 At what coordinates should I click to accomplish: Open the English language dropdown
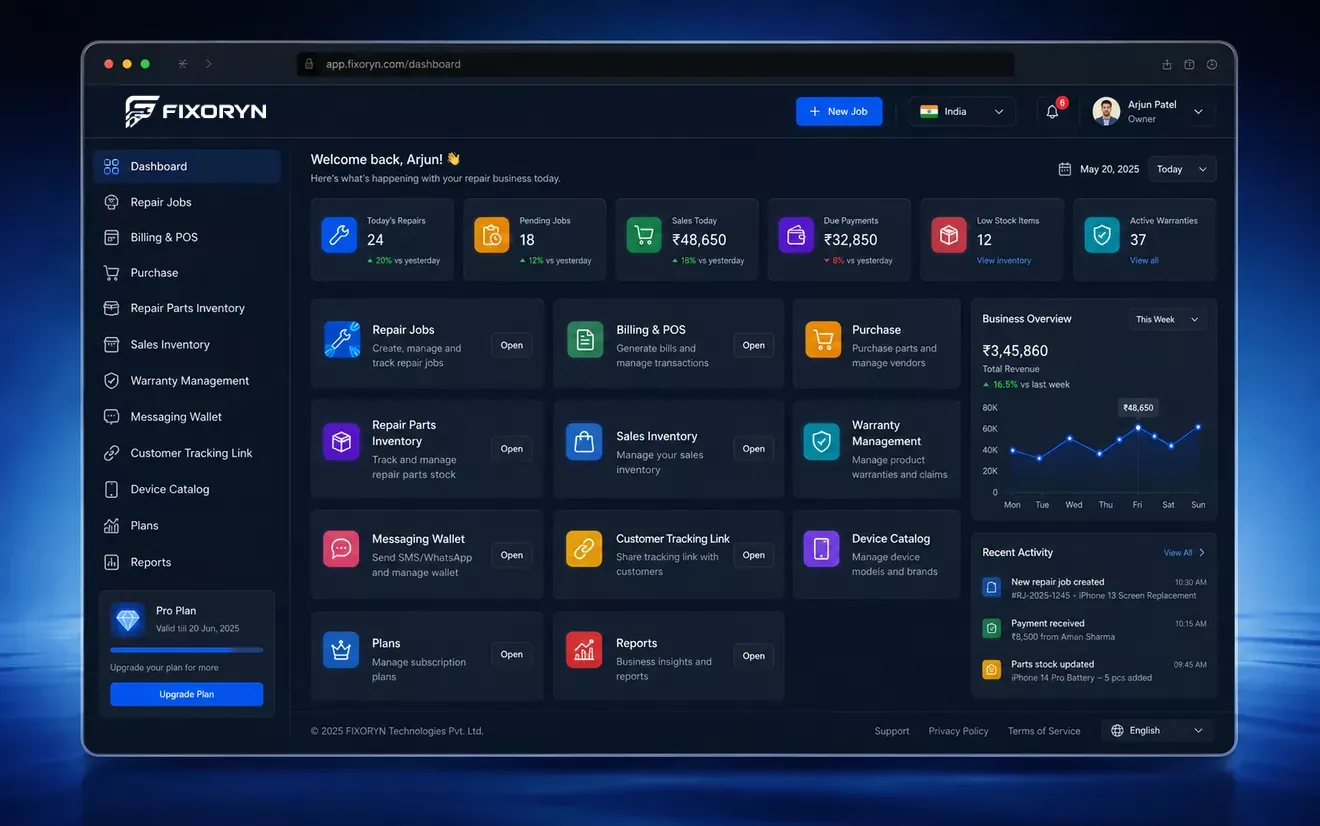1157,731
